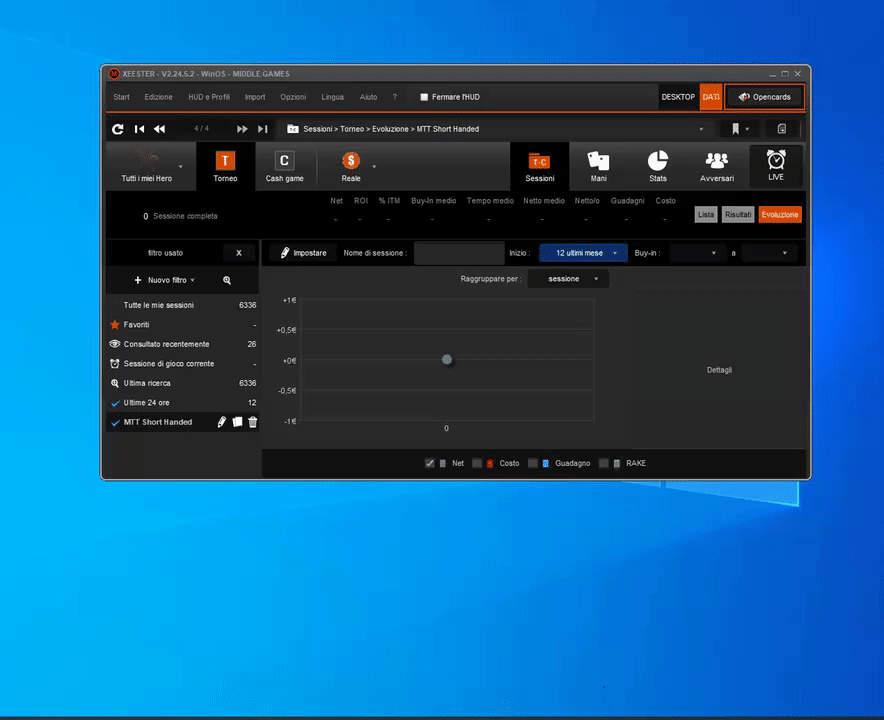Open the 12 ultimi mese period dropdown

pos(583,253)
